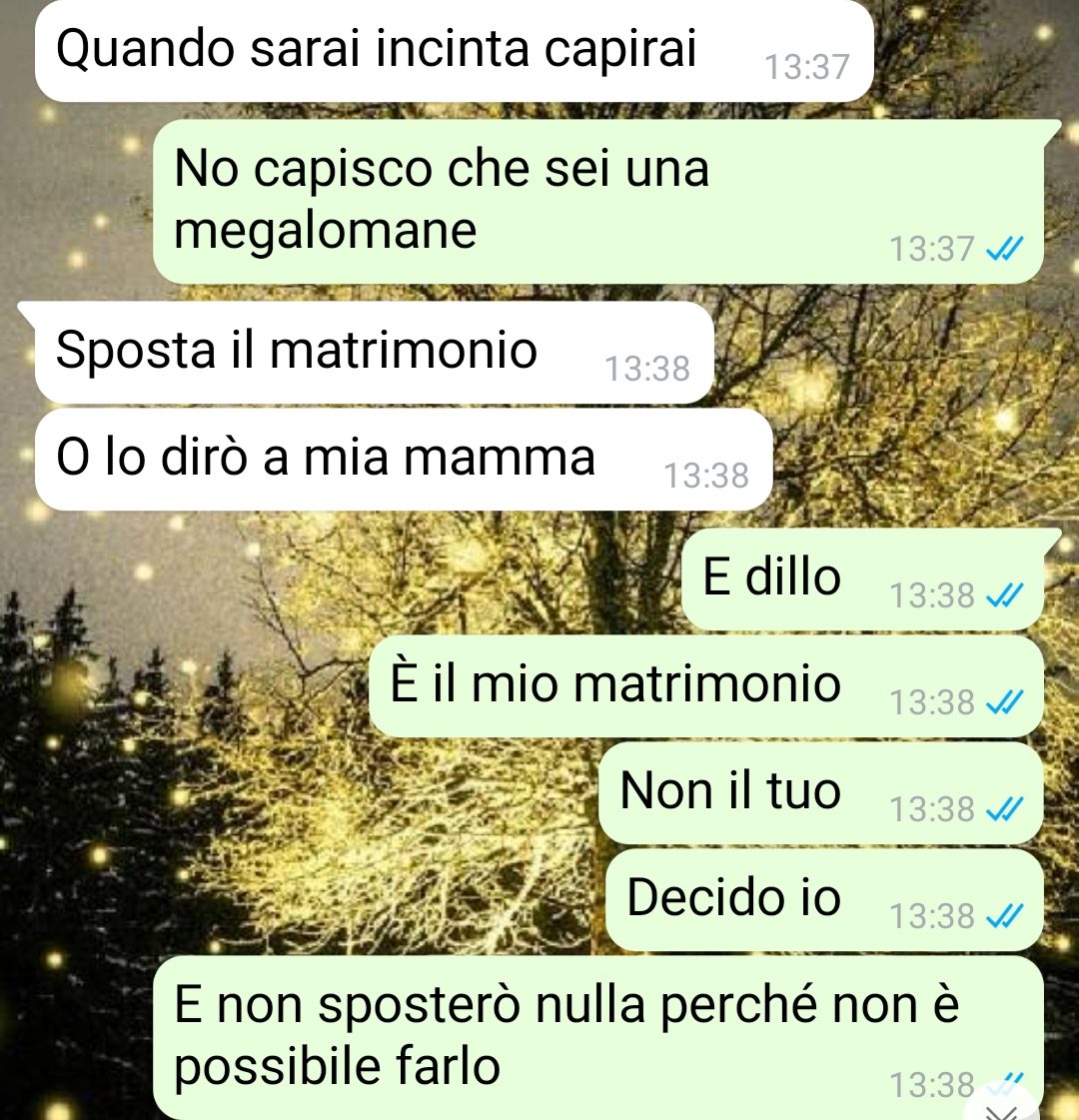Select the 'E dillo' reply bubble
The height and width of the screenshot is (1120, 1079).
pyautogui.click(x=862, y=579)
